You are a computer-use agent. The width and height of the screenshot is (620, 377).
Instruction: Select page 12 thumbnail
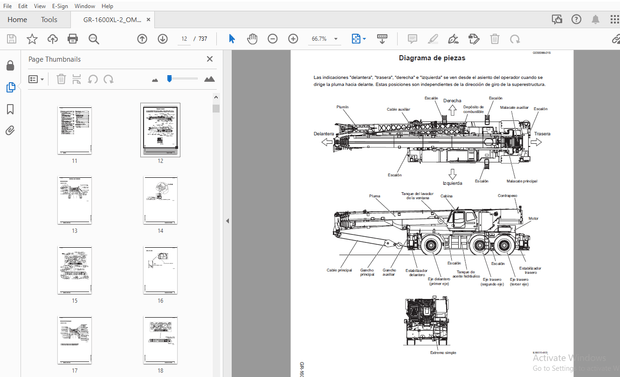(x=160, y=130)
